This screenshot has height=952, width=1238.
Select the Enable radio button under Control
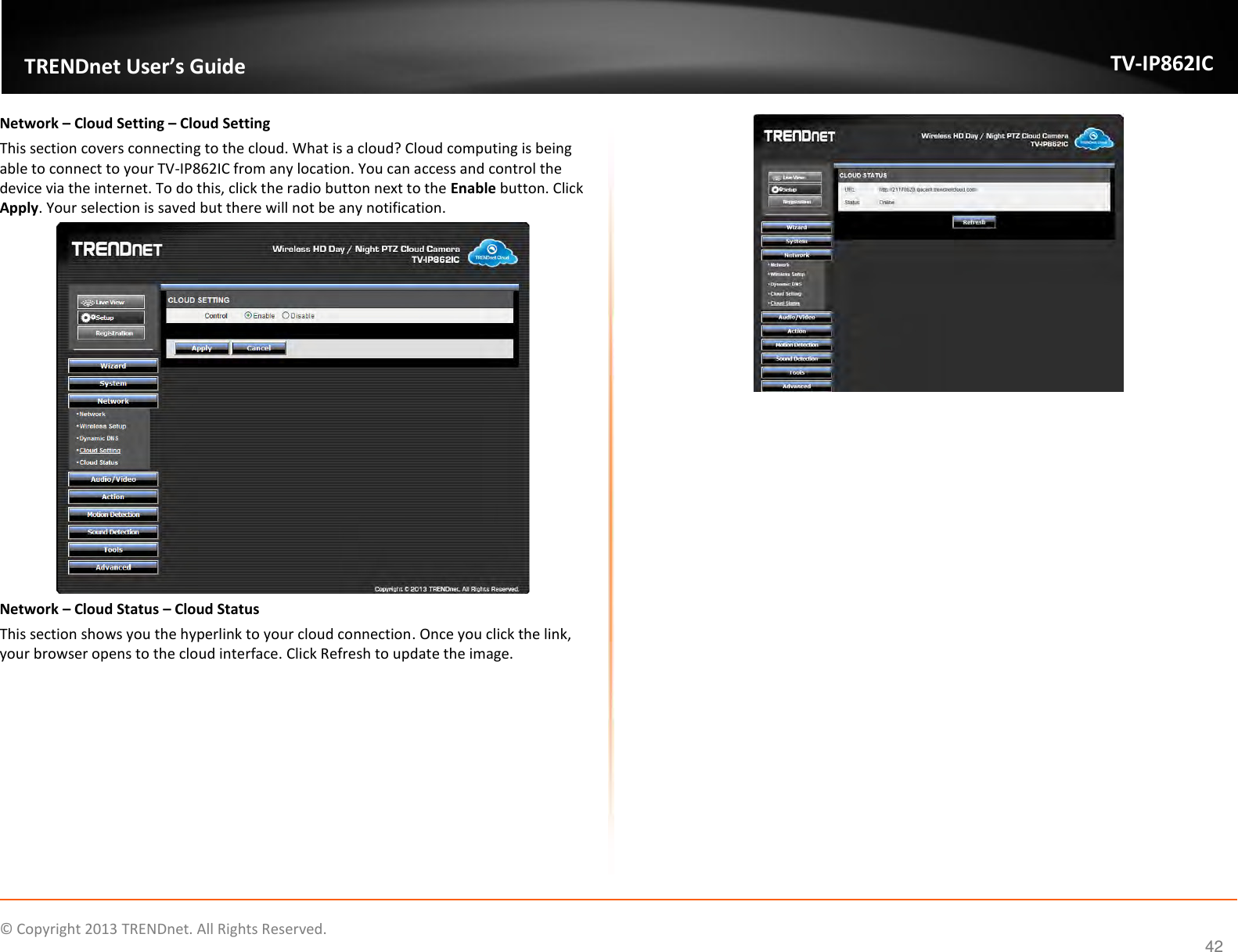[x=248, y=316]
